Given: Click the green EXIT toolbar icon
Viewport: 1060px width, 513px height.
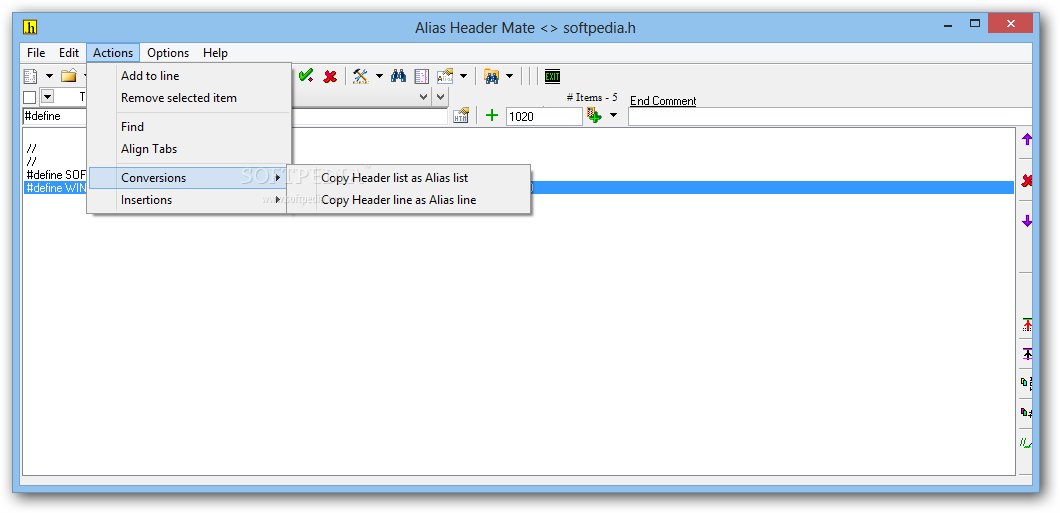Looking at the screenshot, I should click(552, 76).
